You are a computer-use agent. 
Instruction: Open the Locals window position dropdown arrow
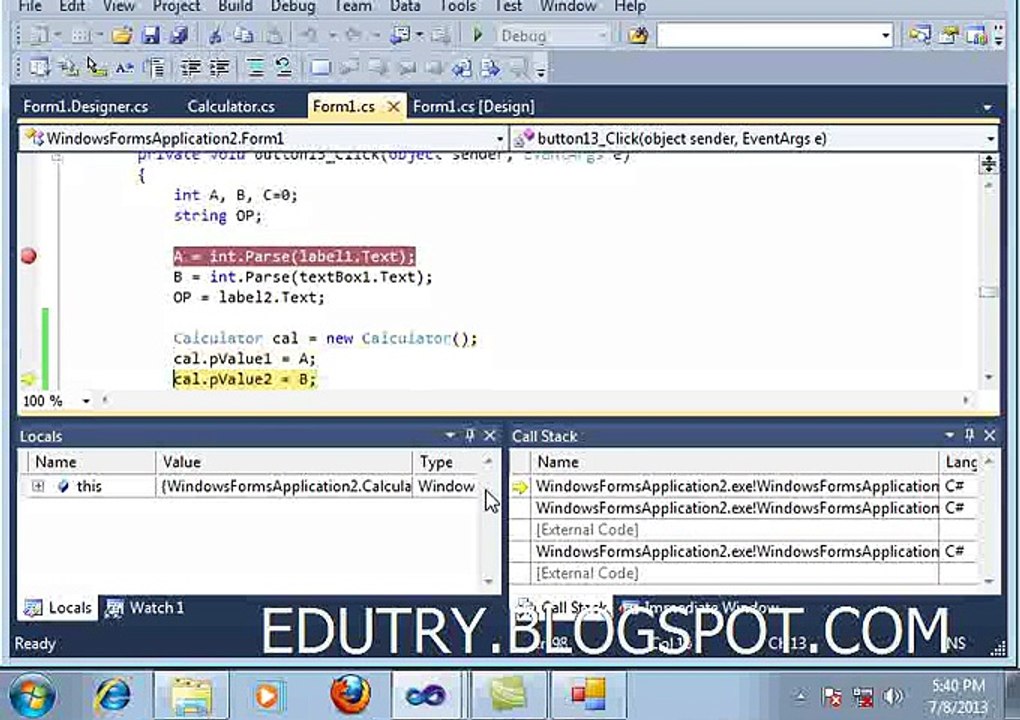coord(450,435)
